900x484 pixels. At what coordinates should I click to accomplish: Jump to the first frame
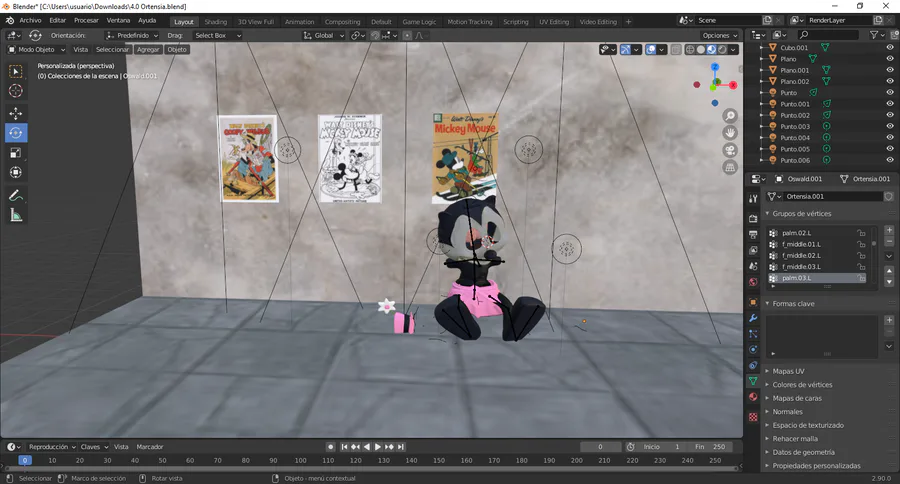pos(344,447)
